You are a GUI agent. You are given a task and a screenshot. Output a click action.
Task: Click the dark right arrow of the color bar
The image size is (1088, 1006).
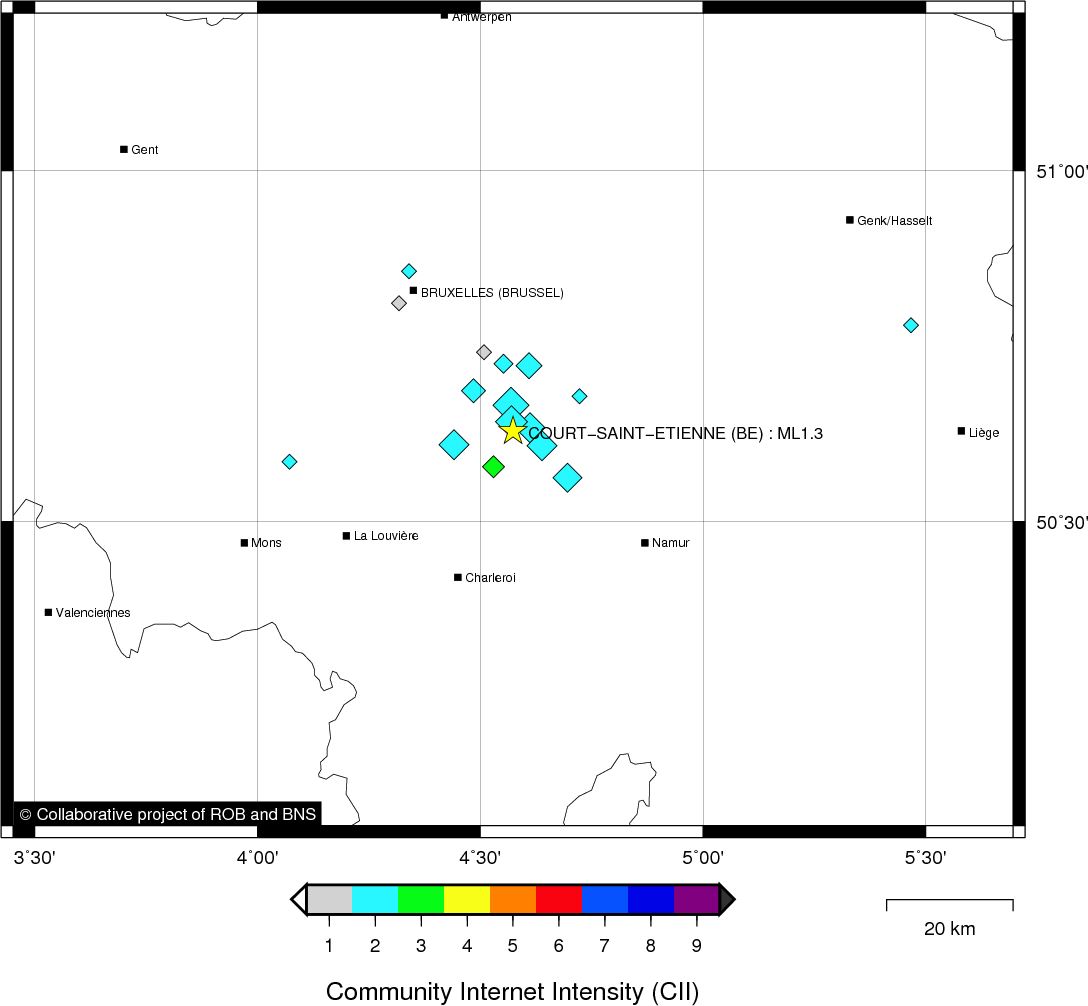tap(727, 899)
